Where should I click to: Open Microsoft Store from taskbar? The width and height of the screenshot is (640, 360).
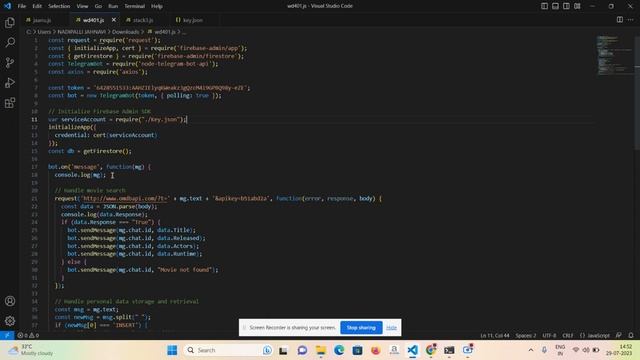[357, 350]
